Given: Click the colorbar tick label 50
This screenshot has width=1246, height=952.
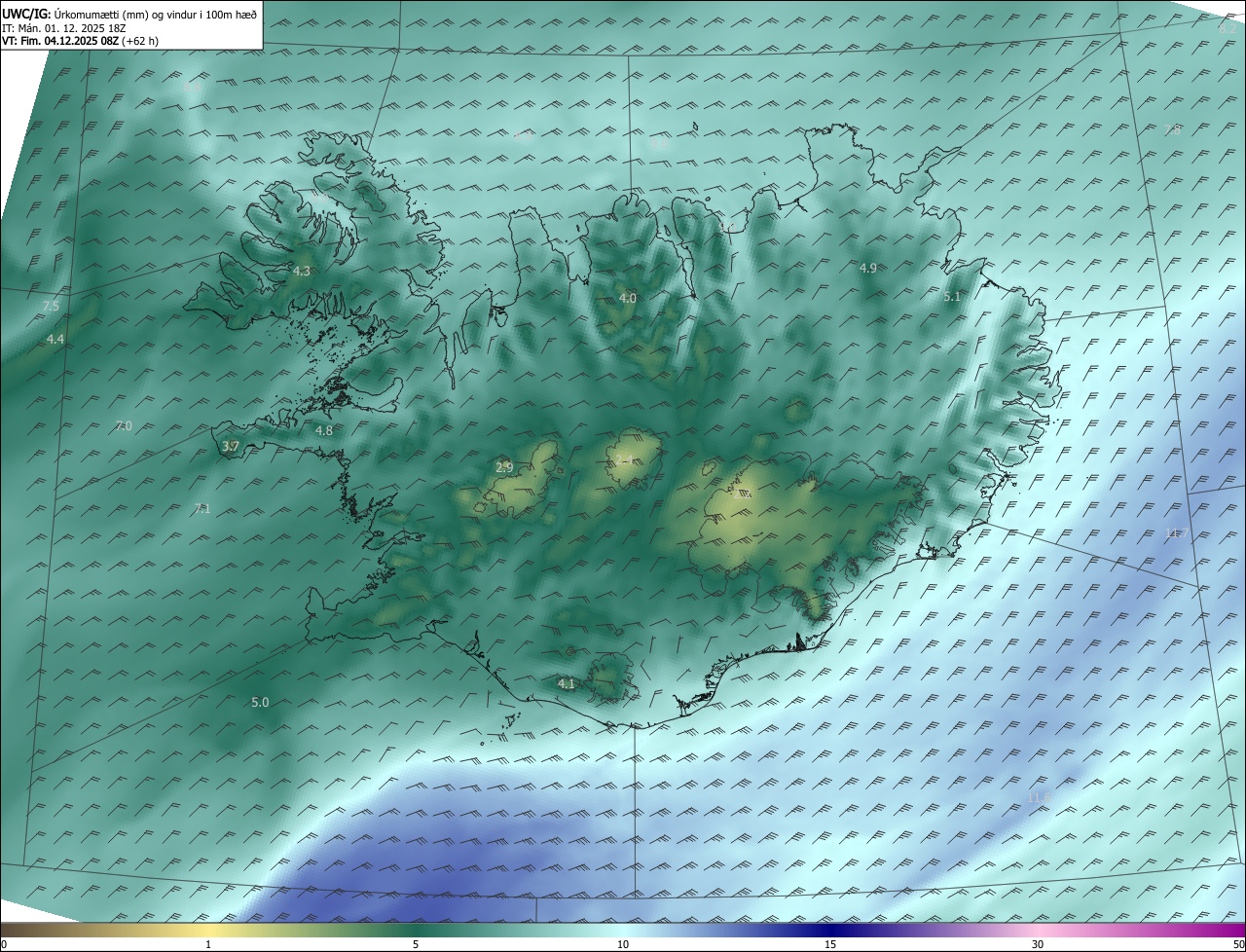Looking at the screenshot, I should point(1238,944).
